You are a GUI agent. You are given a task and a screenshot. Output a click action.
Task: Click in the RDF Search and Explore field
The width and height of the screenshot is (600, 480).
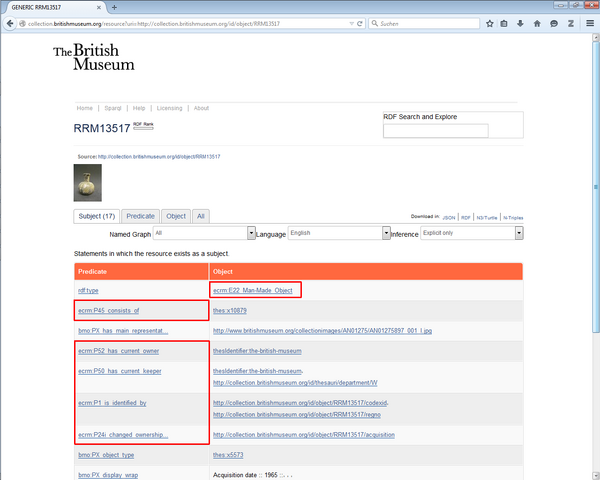pos(436,131)
